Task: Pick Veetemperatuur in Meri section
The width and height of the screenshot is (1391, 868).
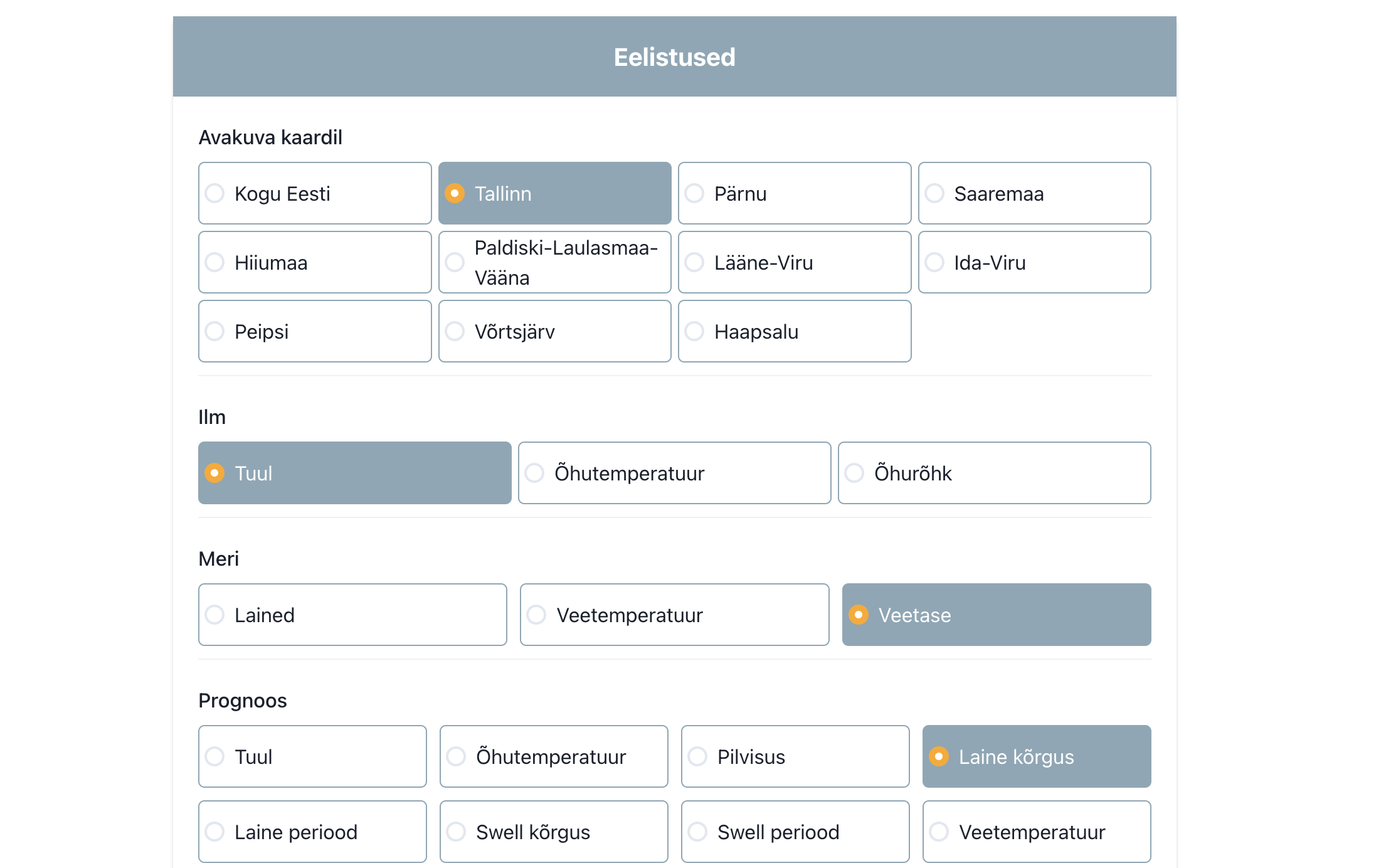Action: click(x=674, y=615)
